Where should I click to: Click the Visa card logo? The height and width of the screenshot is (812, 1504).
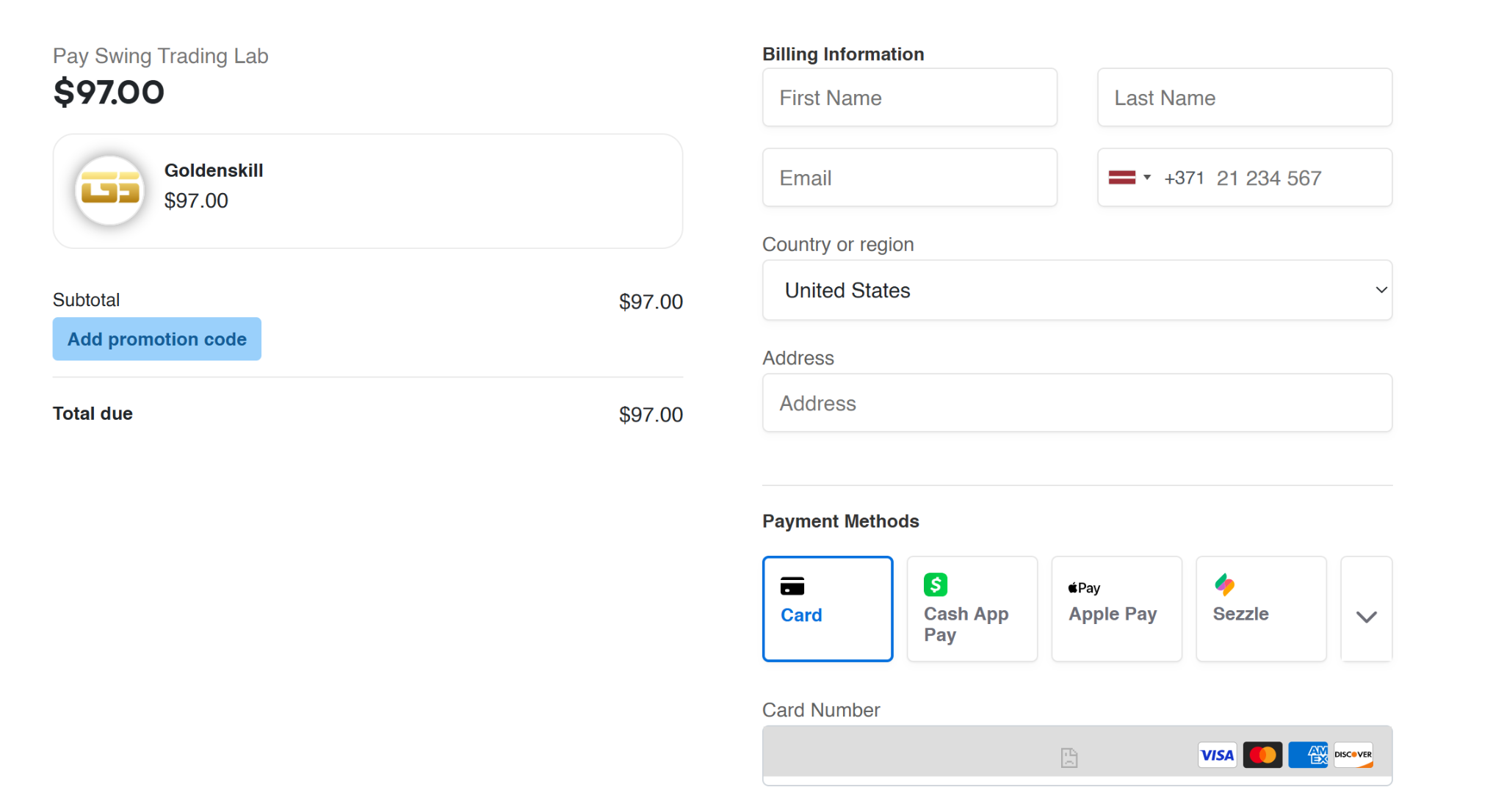[1217, 755]
